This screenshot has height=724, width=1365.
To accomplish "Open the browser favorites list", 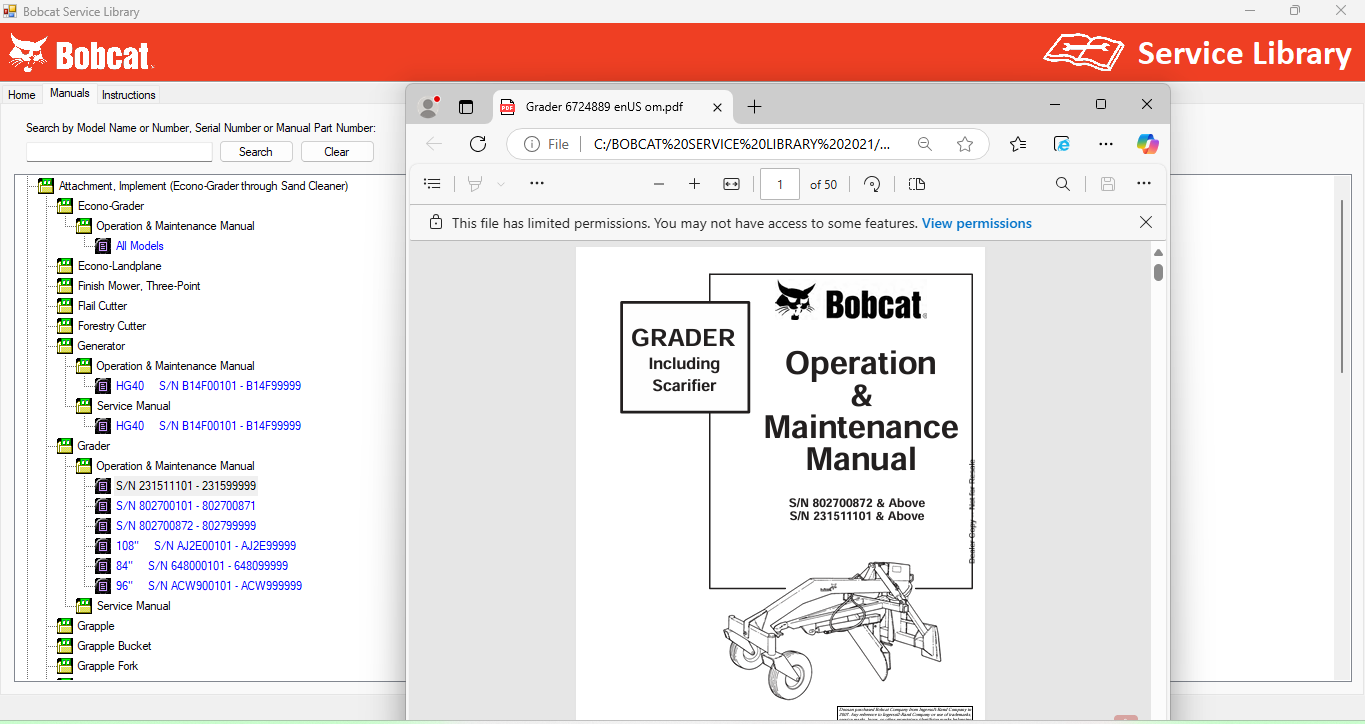I will (x=1018, y=144).
